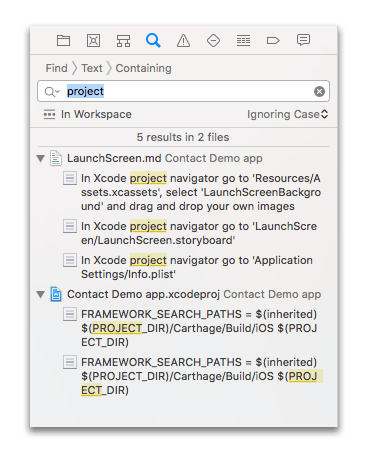This screenshot has width=369, height=454.
Task: Click the Text breadcrumb option
Action: (92, 68)
